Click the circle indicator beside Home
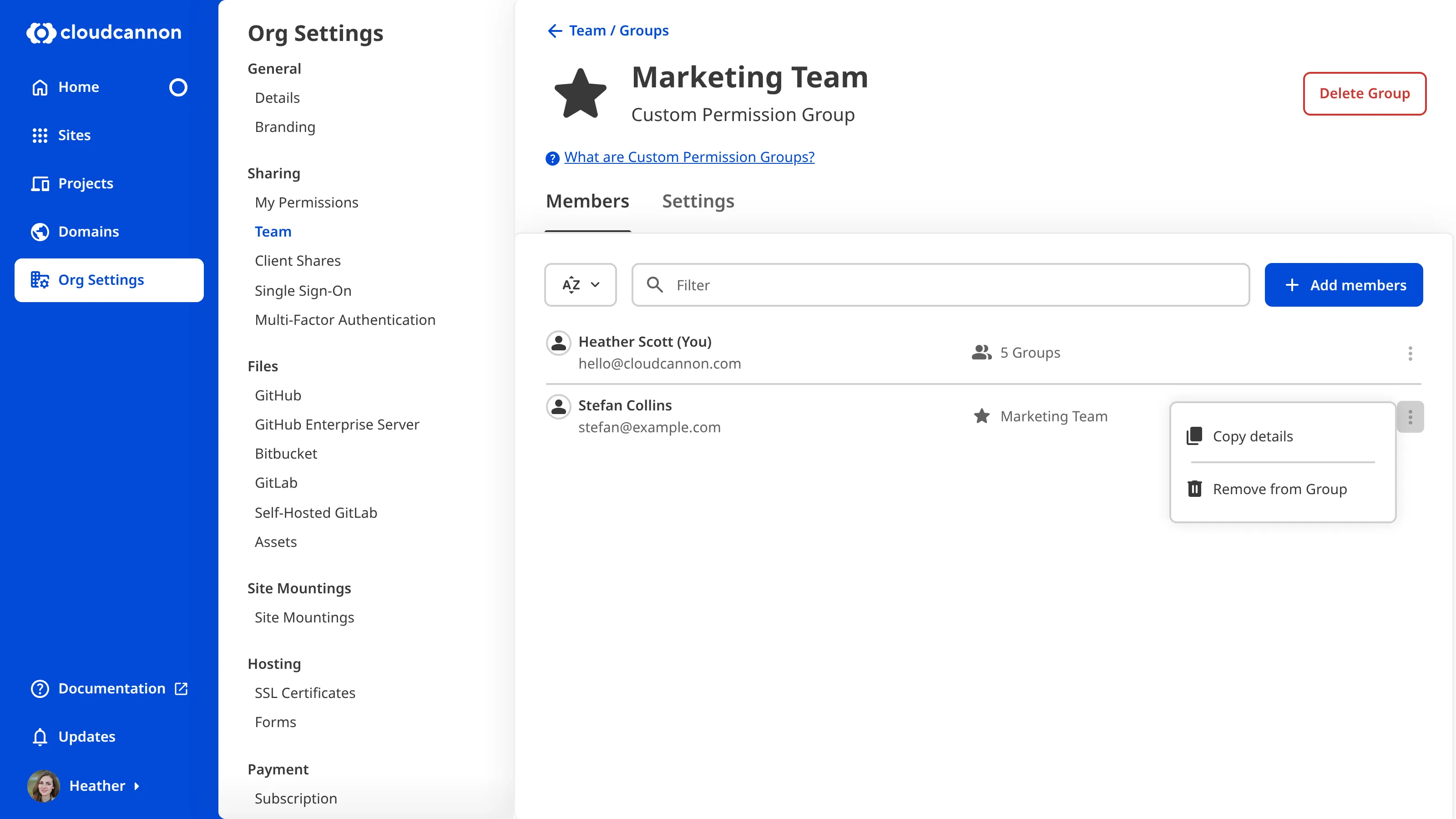Screen dimensions: 1456x819 [178, 87]
